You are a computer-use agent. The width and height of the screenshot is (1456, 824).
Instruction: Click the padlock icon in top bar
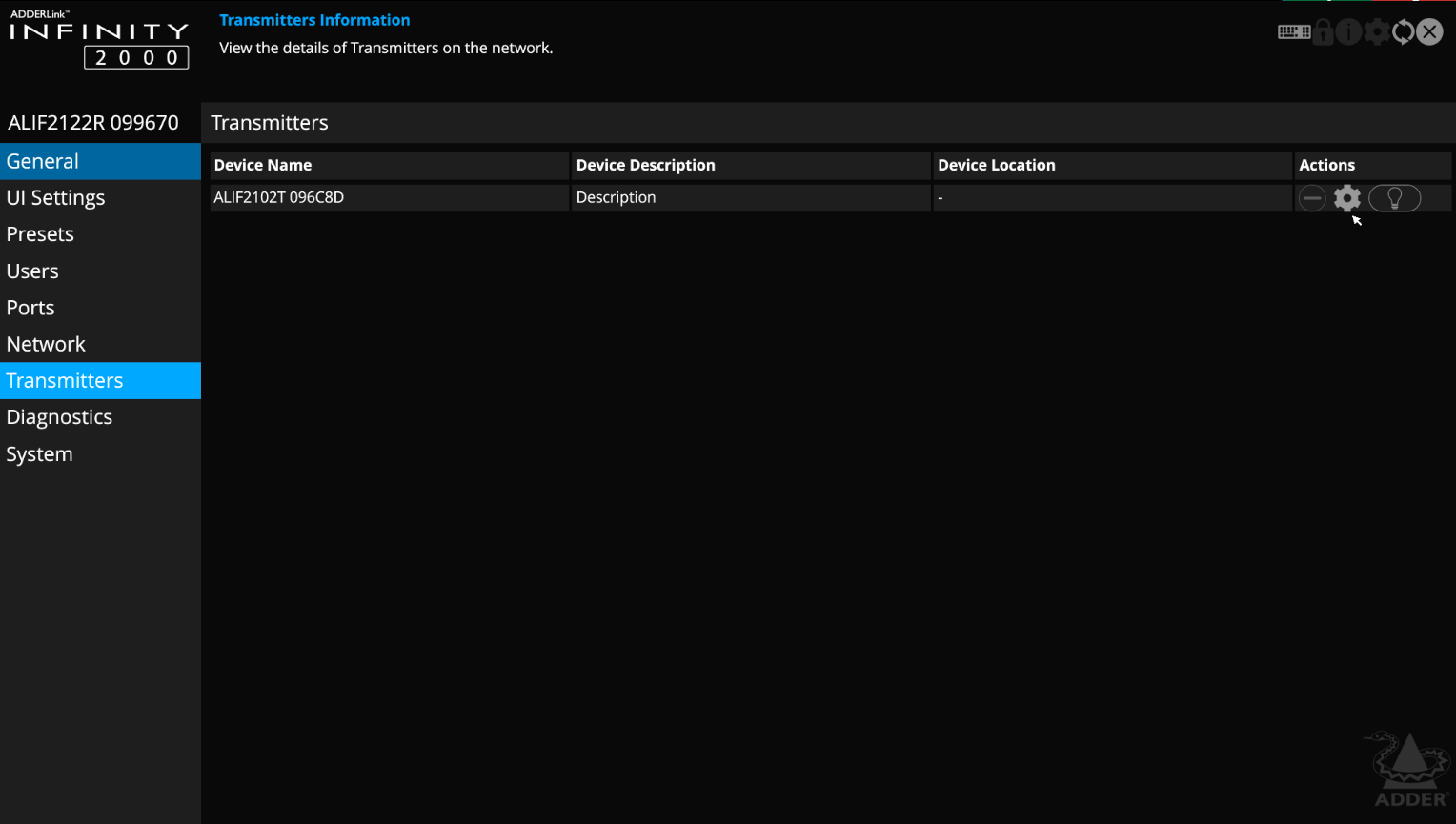(1323, 32)
